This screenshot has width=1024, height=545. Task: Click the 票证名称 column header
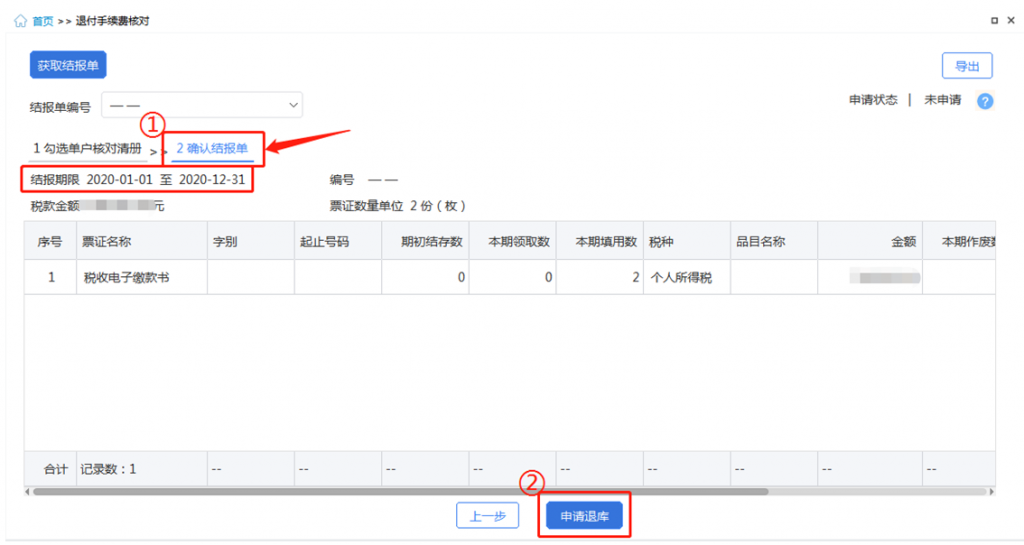coord(142,241)
